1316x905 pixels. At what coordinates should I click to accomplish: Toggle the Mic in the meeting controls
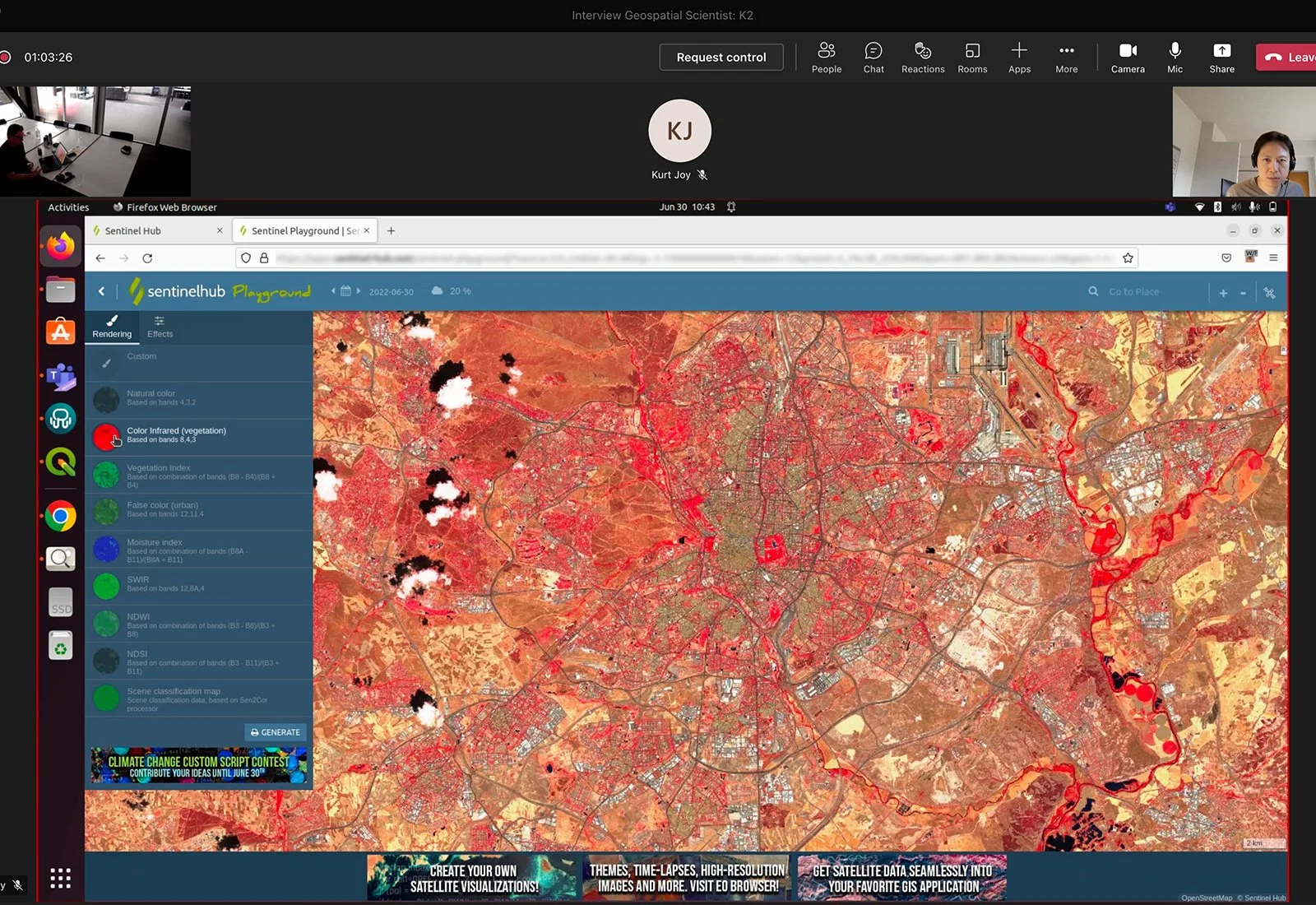tap(1175, 56)
